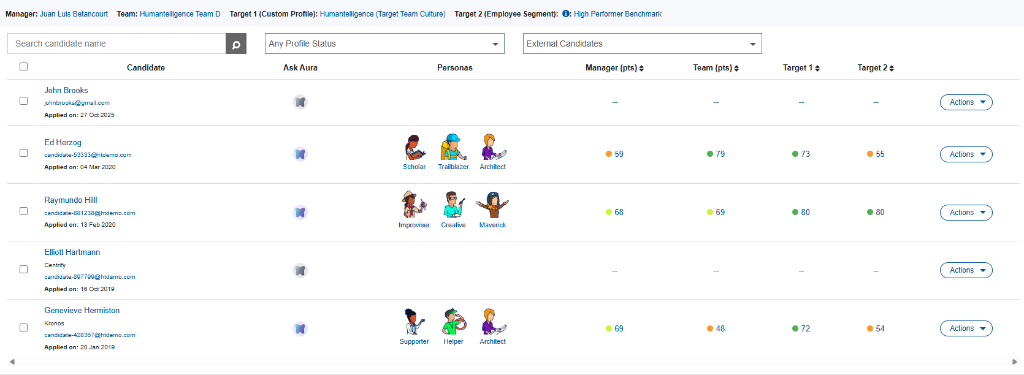Click Genevieve Hermiston's Supporter persona icon
1024x375 pixels.
tap(414, 322)
